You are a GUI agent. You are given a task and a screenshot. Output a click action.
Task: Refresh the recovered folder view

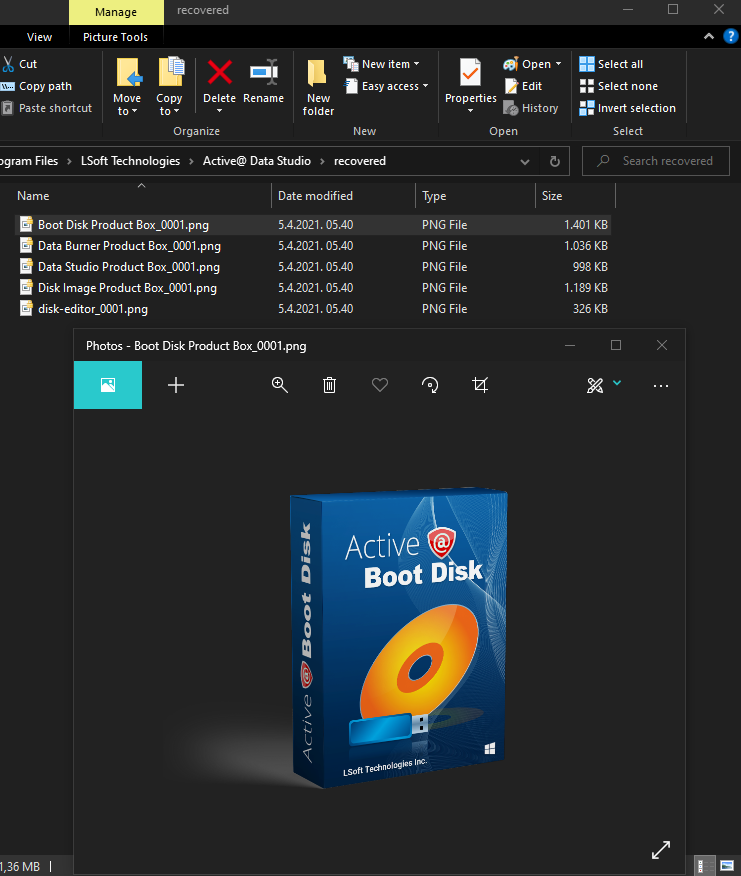(555, 161)
